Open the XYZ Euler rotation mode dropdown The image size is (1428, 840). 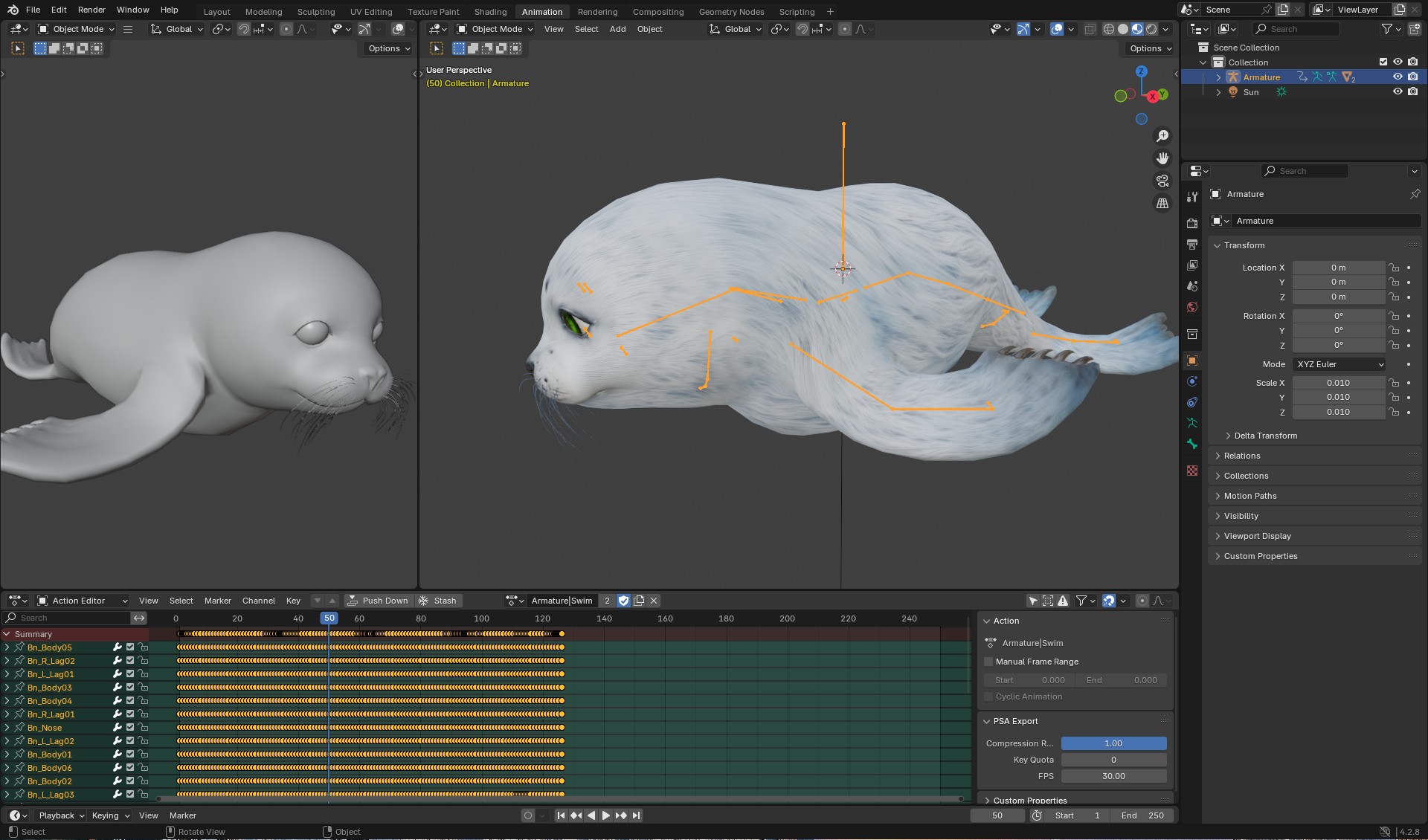pos(1338,364)
